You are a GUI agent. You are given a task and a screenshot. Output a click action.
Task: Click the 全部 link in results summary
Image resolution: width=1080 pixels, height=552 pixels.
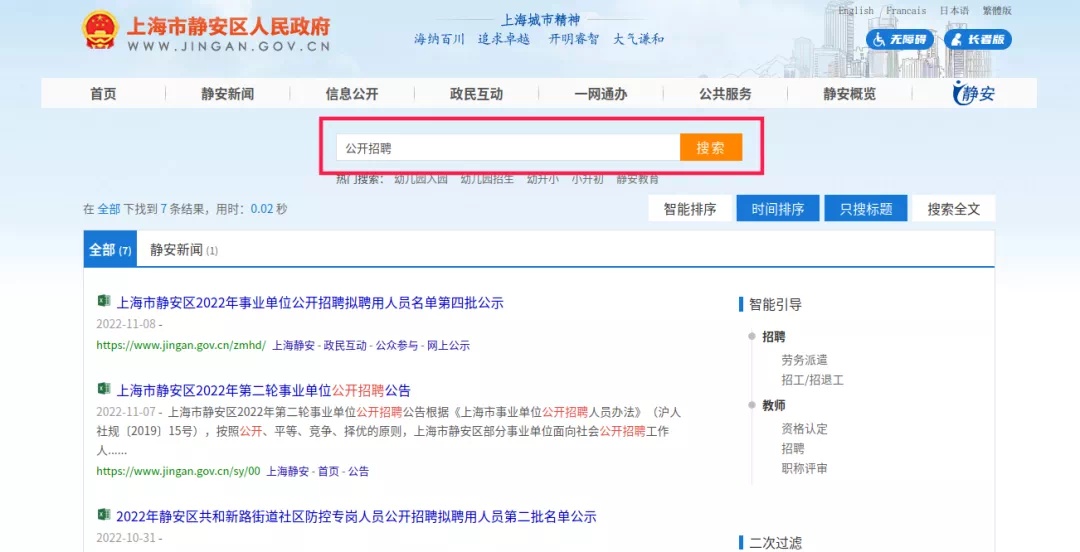click(x=109, y=209)
